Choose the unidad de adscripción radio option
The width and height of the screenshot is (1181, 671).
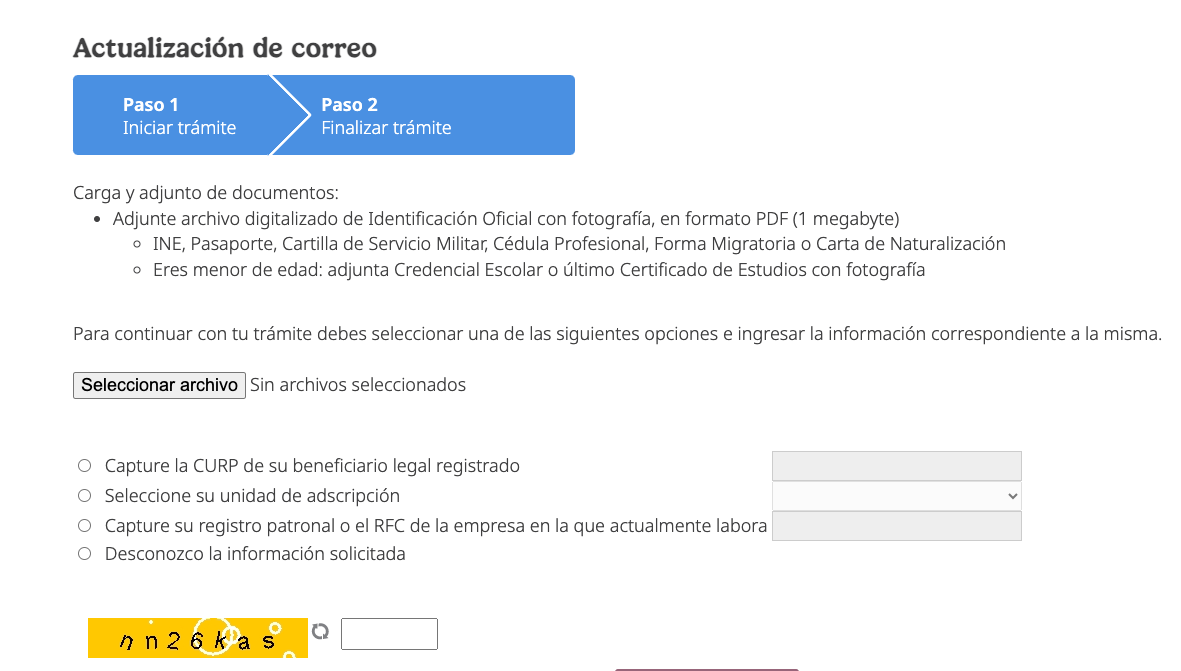(85, 496)
